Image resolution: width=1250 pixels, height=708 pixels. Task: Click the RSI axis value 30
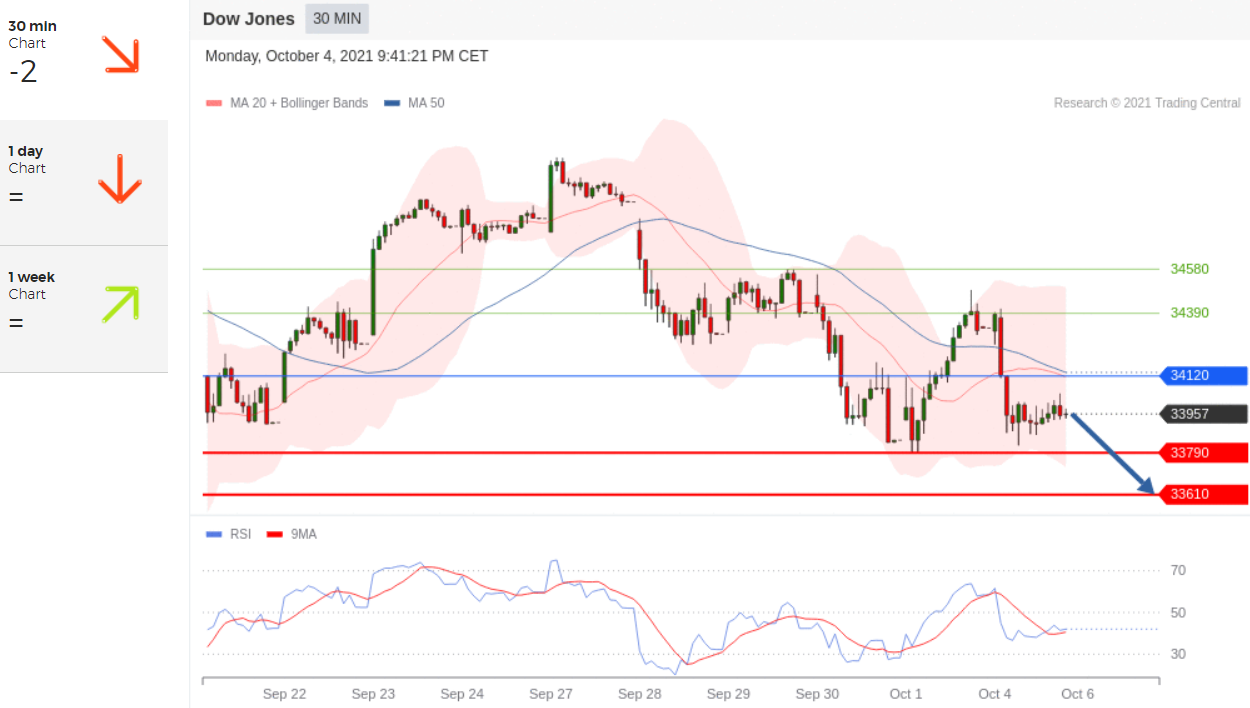coord(1179,654)
